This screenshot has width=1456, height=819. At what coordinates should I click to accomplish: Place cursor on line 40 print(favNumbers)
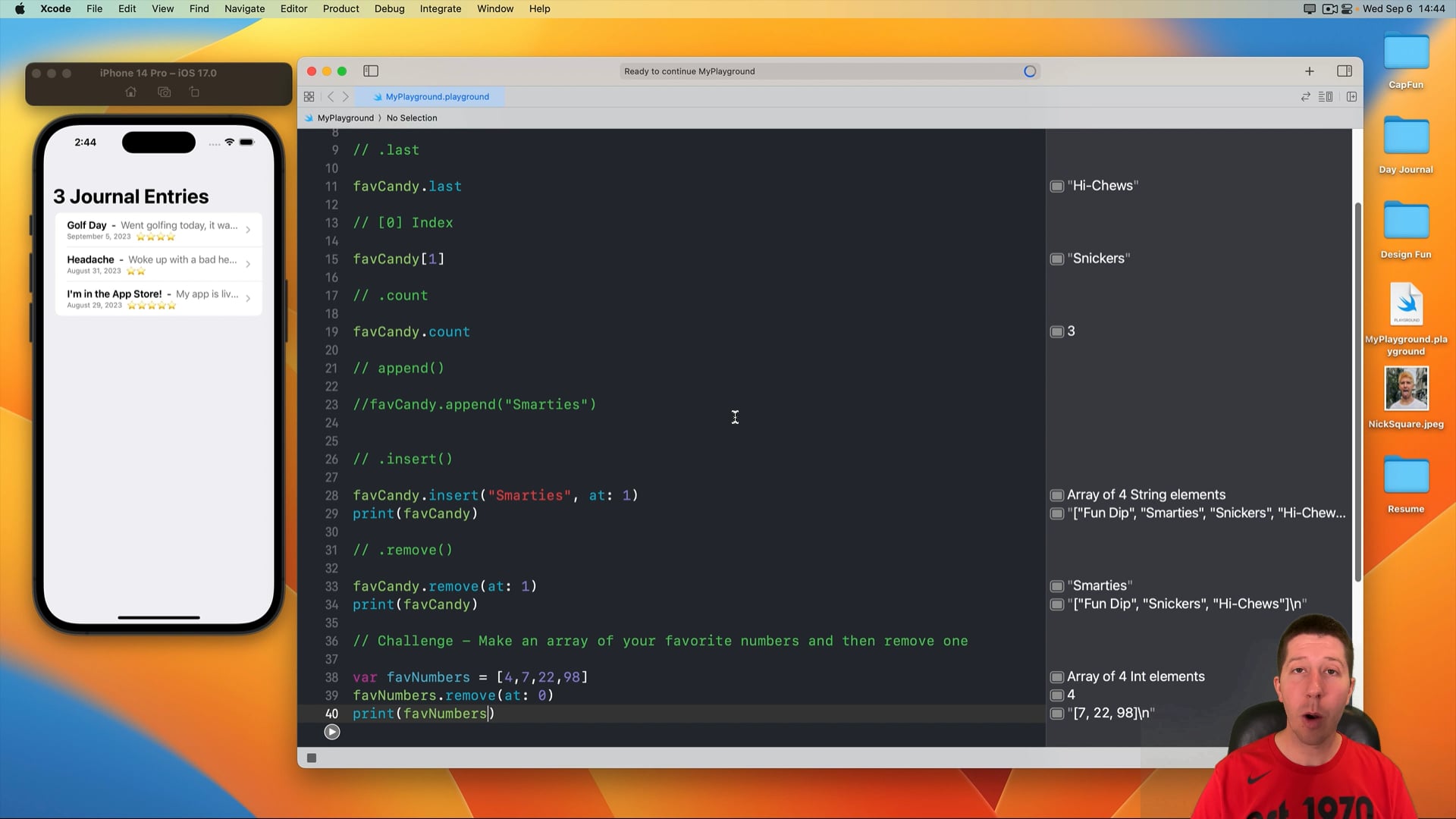[423, 714]
